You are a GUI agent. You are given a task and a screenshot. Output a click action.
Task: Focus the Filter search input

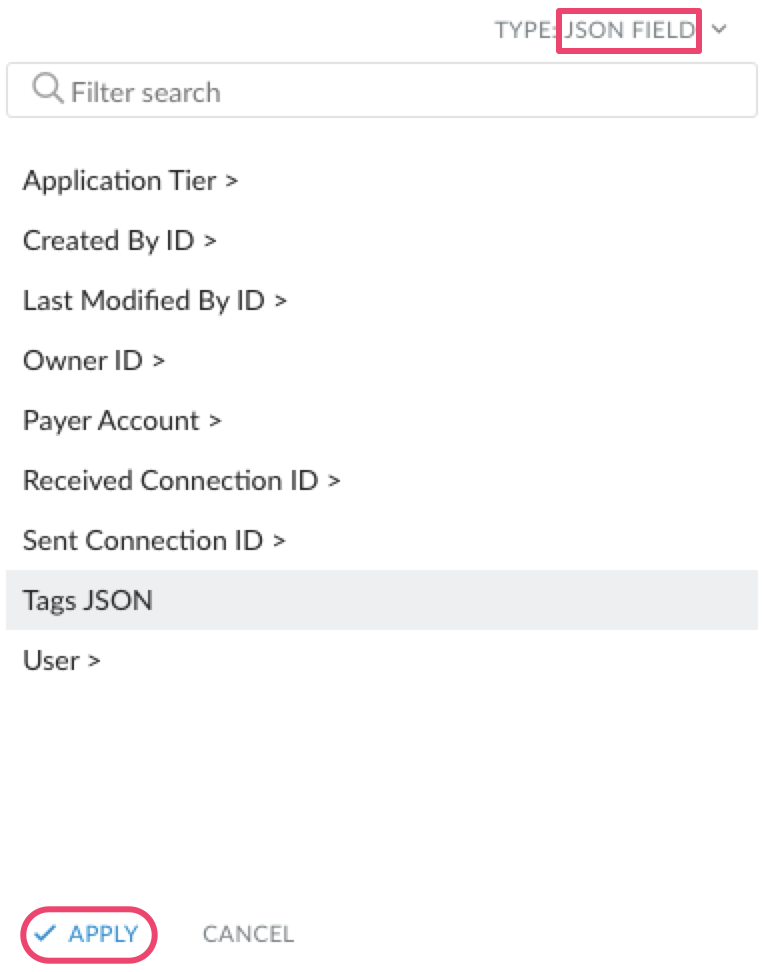click(382, 90)
